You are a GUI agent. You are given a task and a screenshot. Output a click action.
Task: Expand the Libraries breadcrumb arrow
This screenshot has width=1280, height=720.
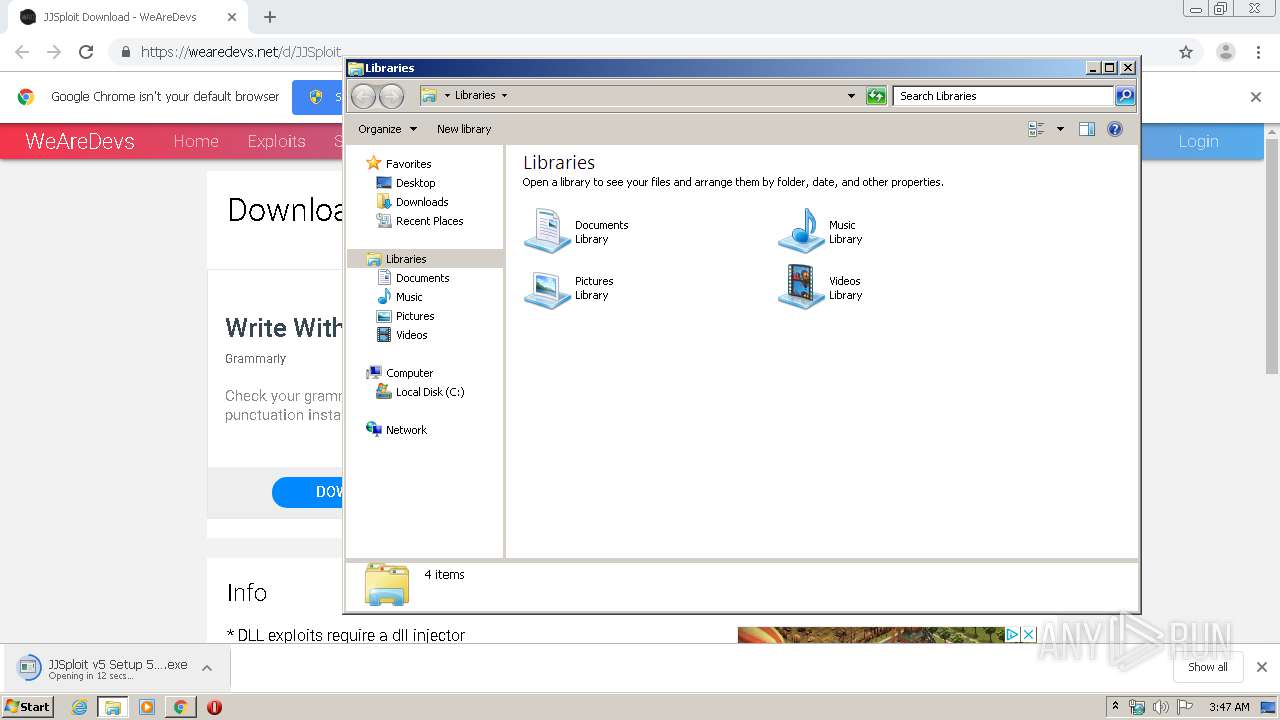click(504, 96)
